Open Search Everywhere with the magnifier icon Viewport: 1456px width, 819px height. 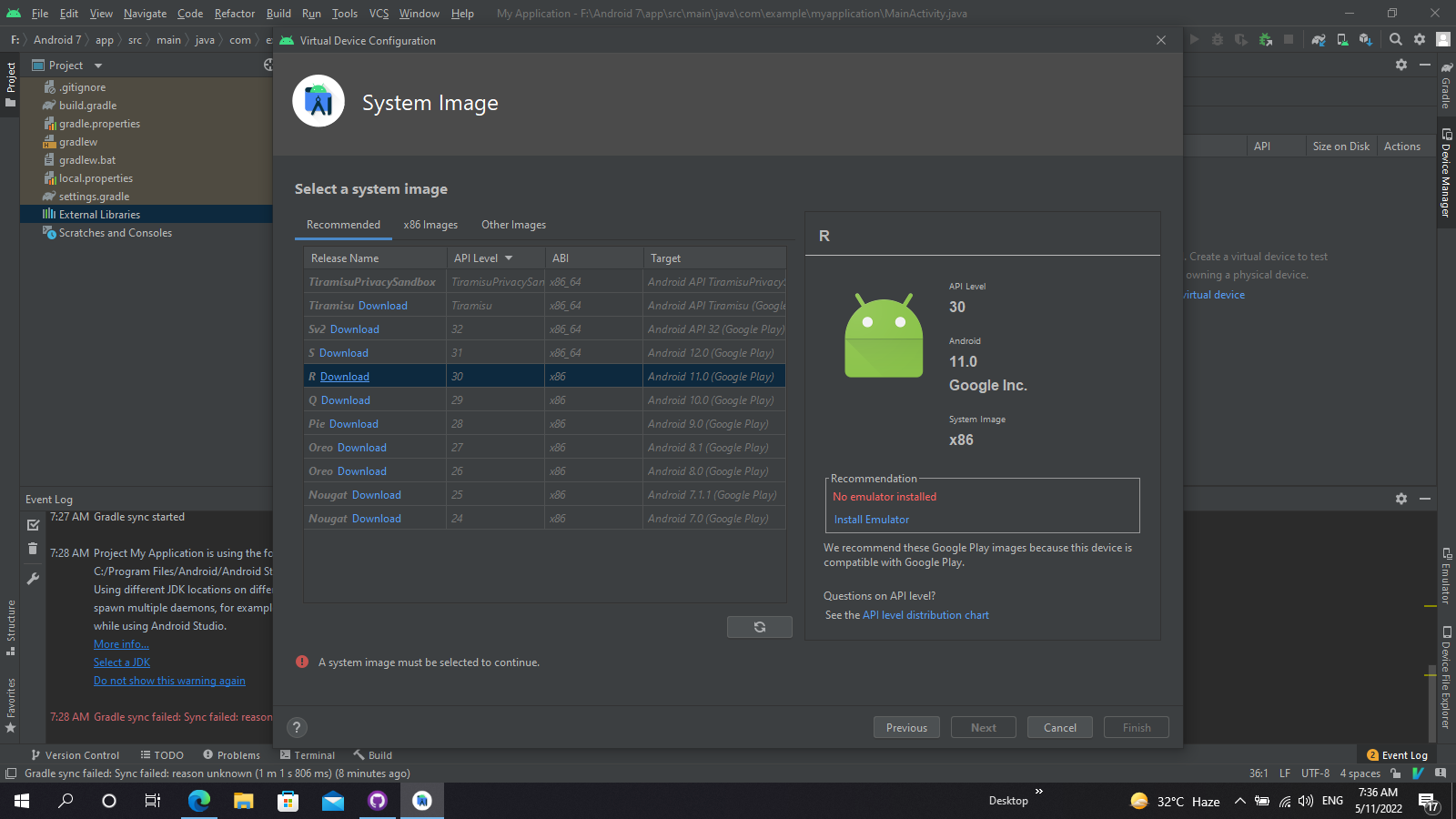point(1395,39)
